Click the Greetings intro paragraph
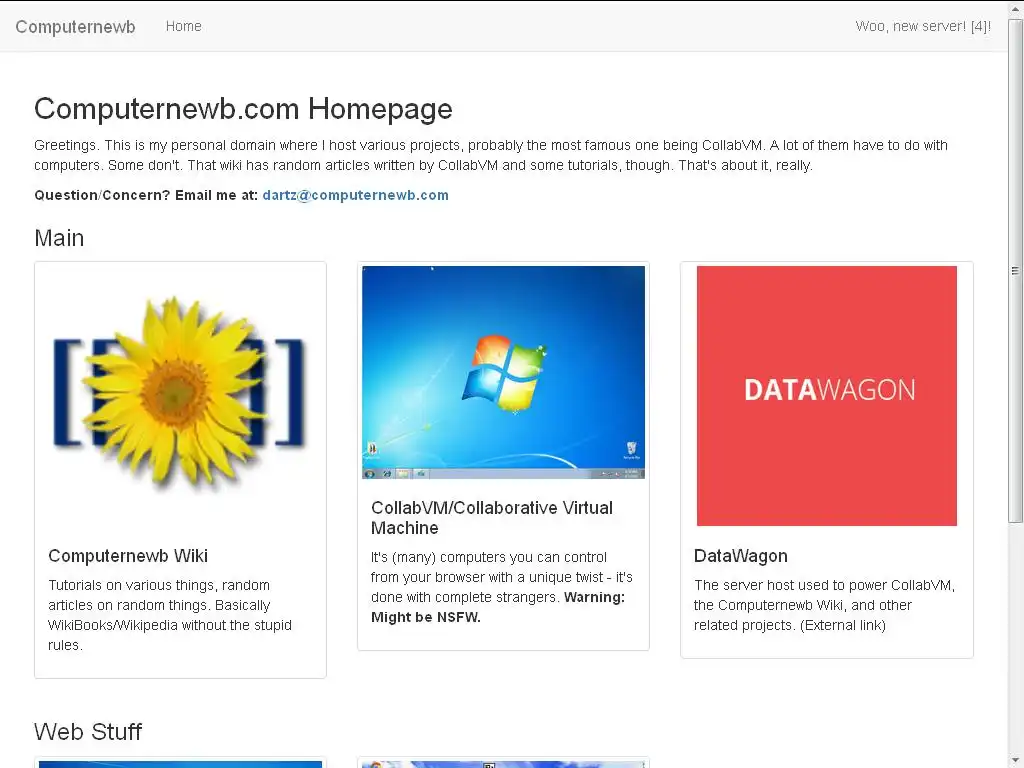The image size is (1024, 768). pos(491,155)
